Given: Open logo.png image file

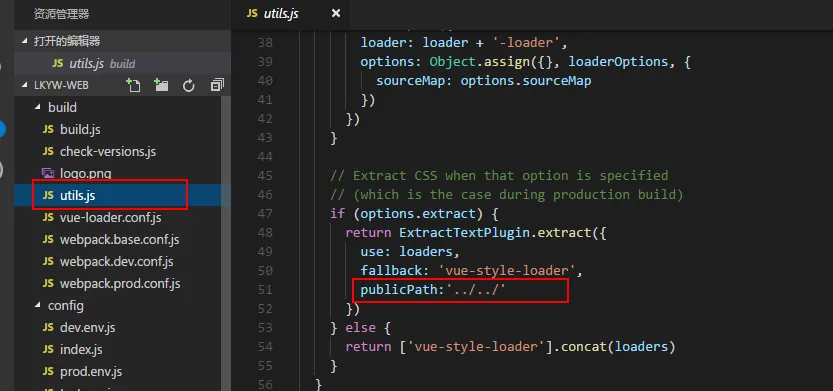Looking at the screenshot, I should [86, 174].
